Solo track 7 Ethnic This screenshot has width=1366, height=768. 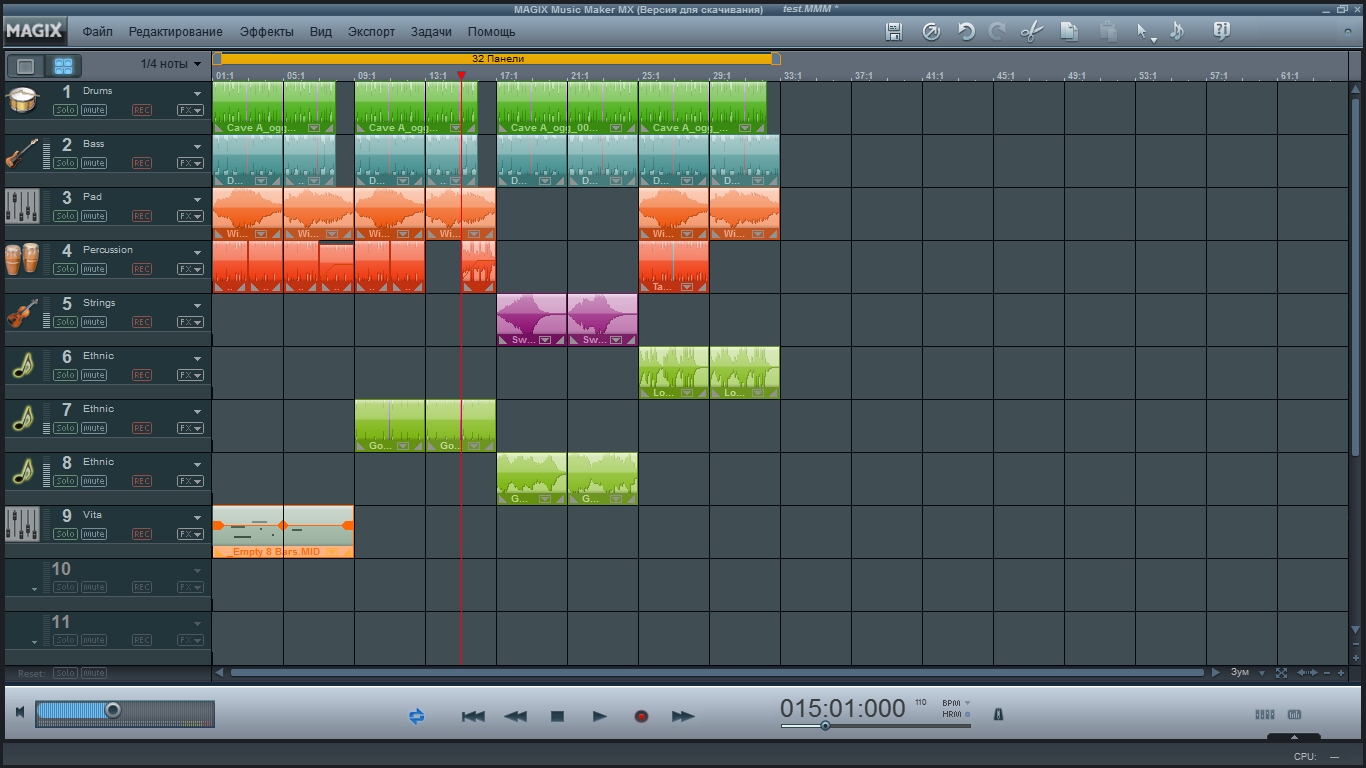(x=65, y=428)
